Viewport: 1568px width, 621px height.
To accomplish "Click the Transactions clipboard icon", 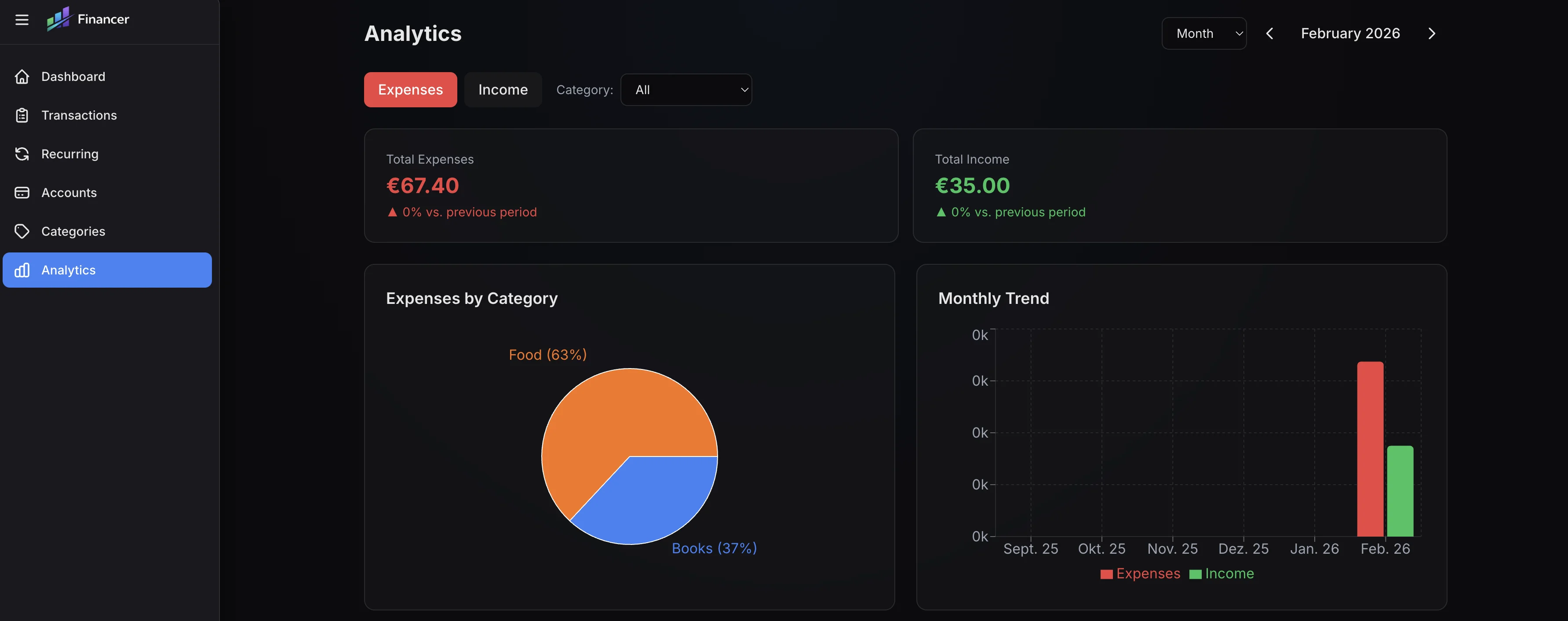I will pos(22,115).
